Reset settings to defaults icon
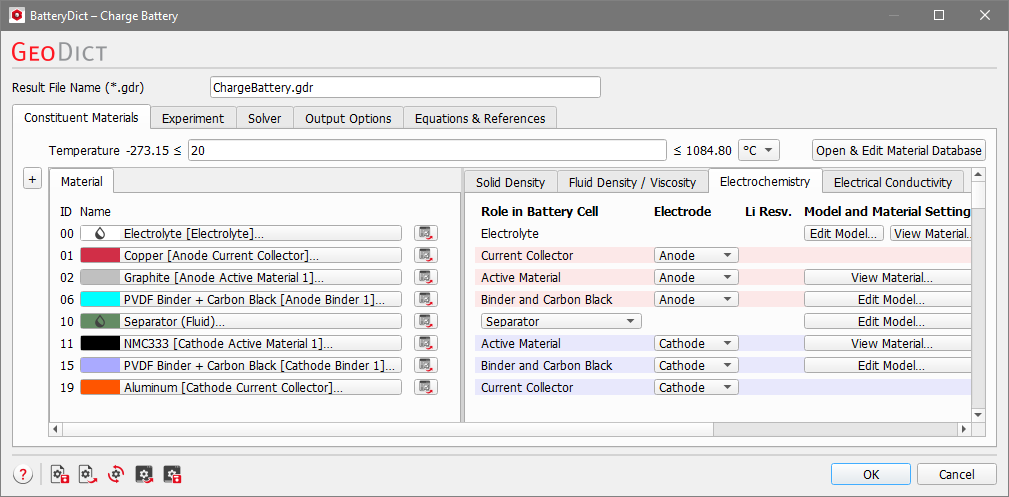1009x497 pixels. tap(116, 475)
